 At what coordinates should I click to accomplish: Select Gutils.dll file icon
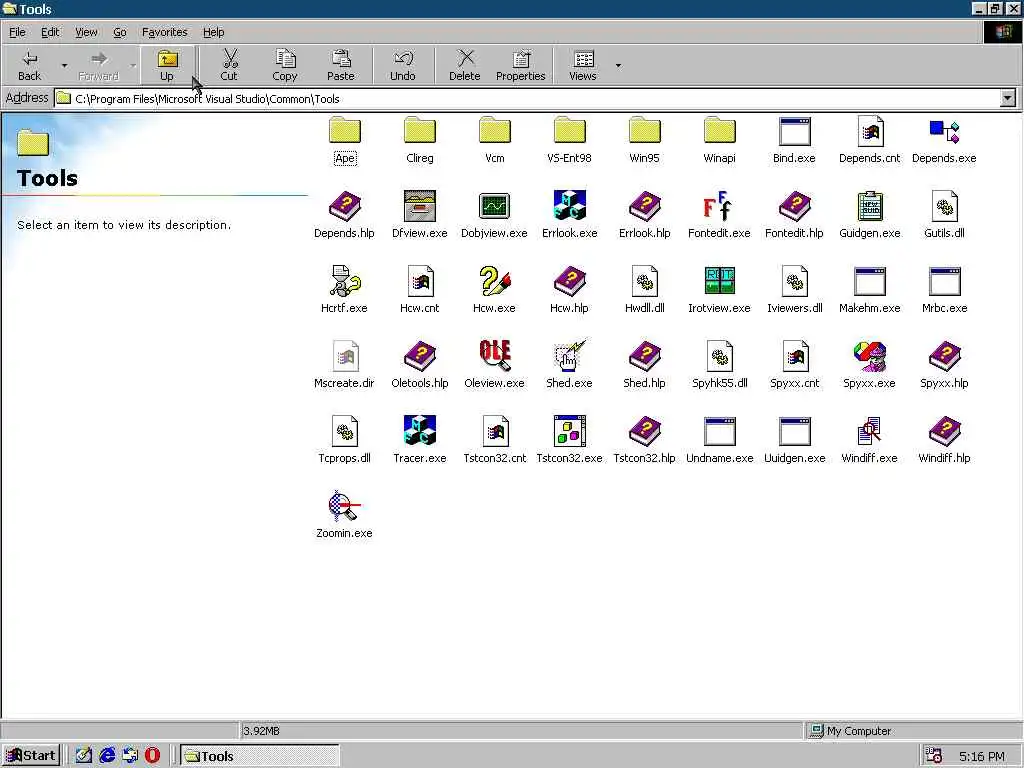(944, 206)
